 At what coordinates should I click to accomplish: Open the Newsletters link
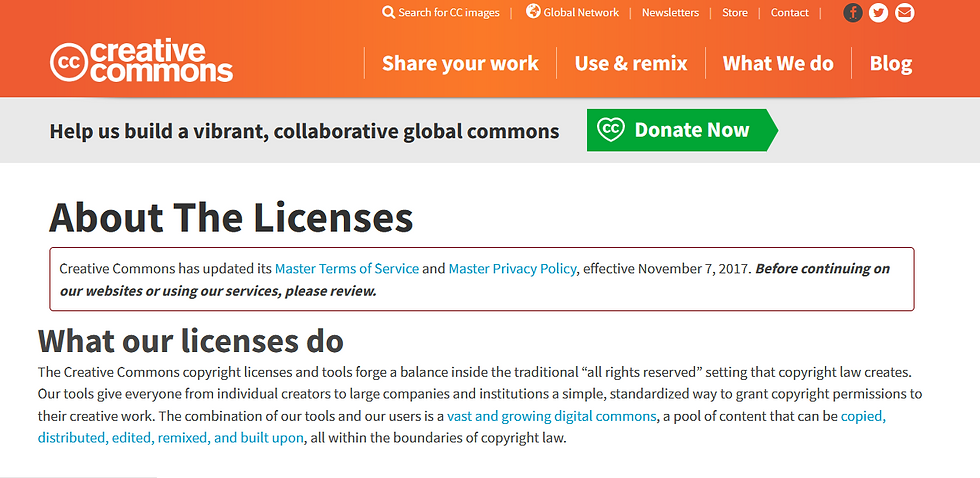point(670,12)
